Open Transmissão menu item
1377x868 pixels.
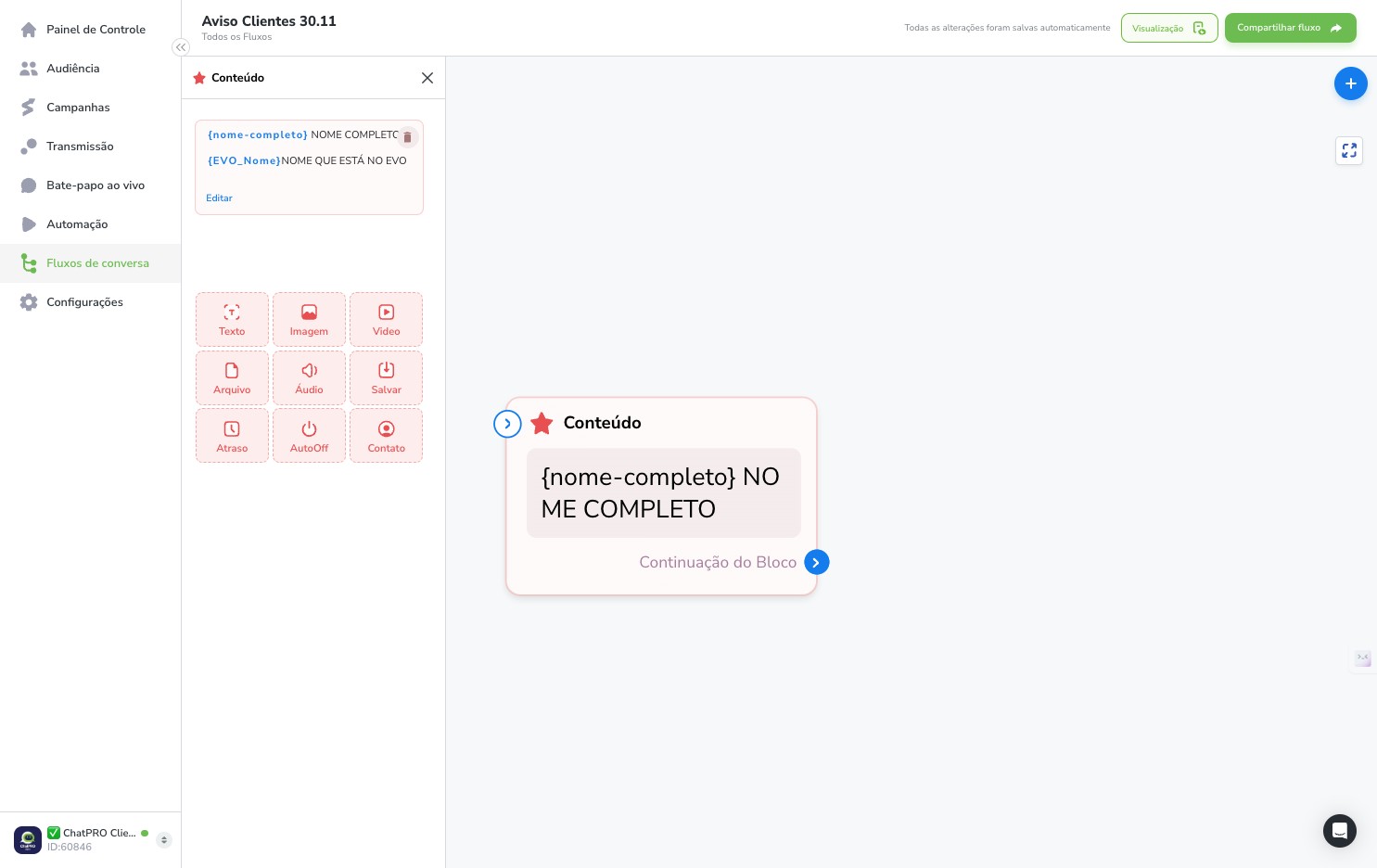click(x=80, y=147)
